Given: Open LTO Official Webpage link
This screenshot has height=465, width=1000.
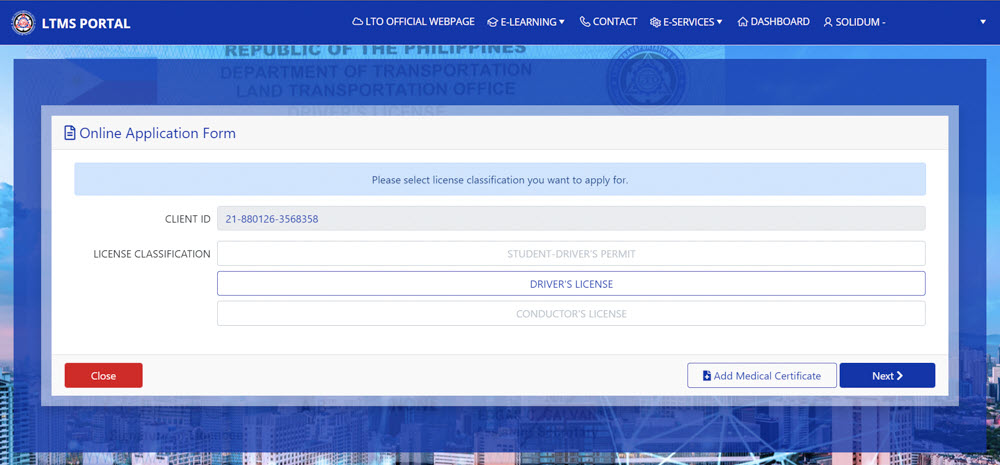Looking at the screenshot, I should 413,22.
